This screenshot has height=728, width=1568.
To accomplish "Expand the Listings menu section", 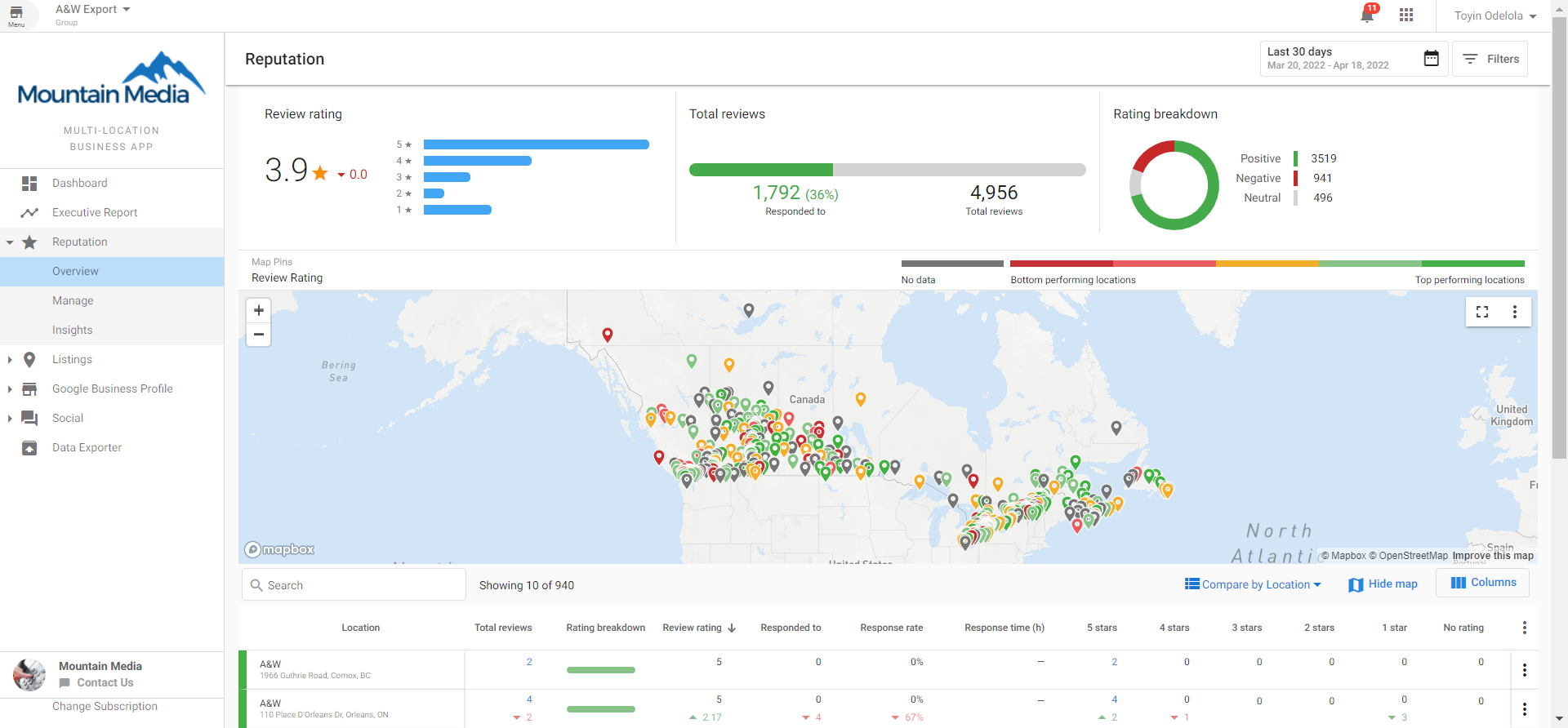I will [x=10, y=360].
